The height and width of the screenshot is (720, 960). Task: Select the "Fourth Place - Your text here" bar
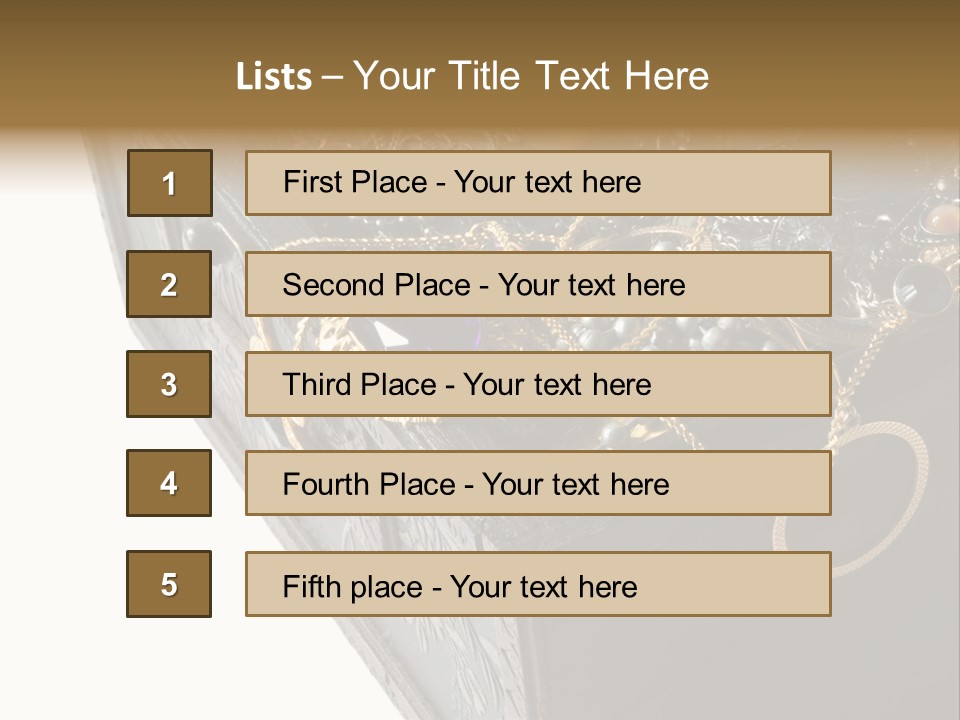(538, 483)
